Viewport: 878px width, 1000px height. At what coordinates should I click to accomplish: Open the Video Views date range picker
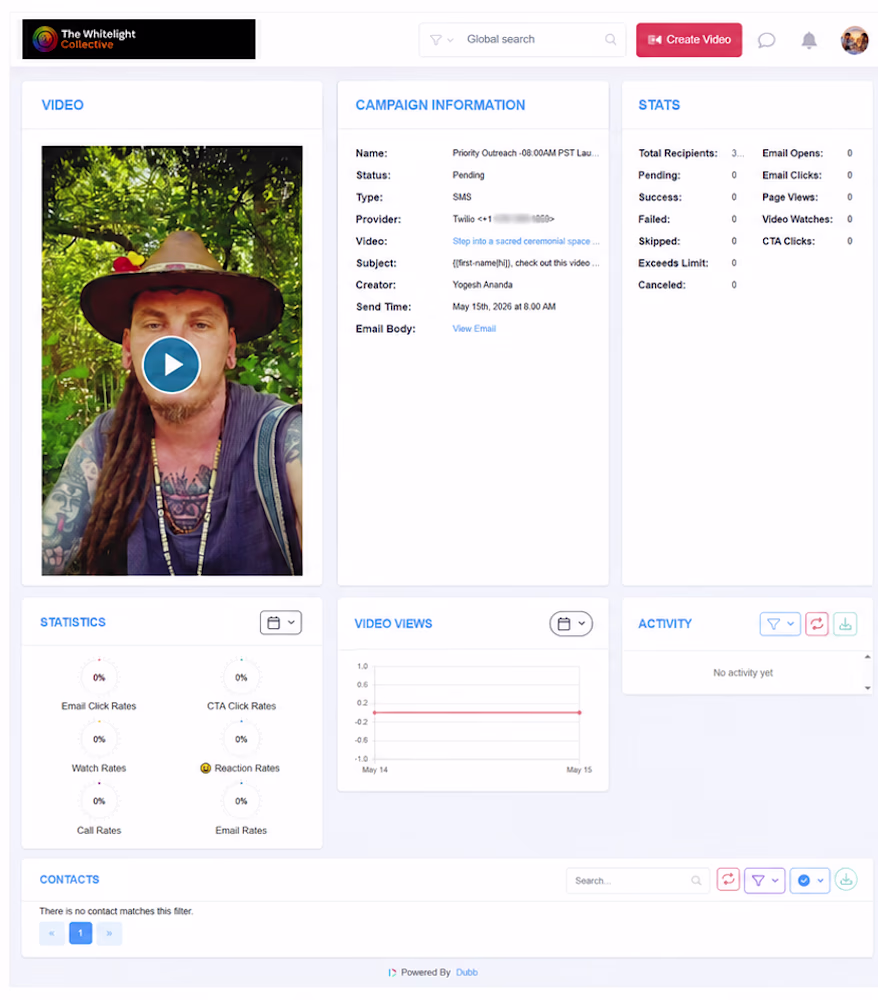click(x=571, y=624)
